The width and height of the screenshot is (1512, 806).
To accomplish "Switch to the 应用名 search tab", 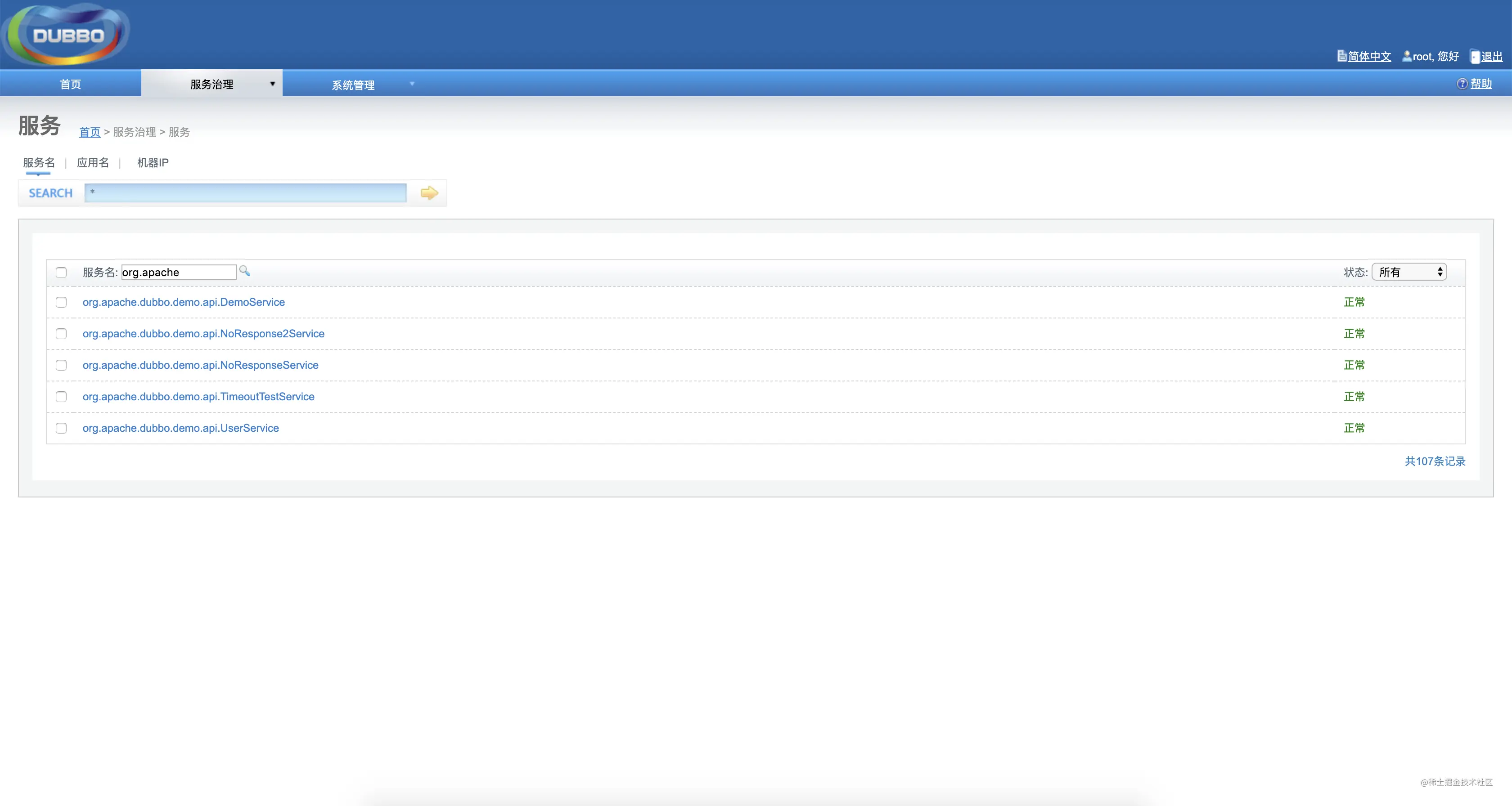I will (x=93, y=162).
